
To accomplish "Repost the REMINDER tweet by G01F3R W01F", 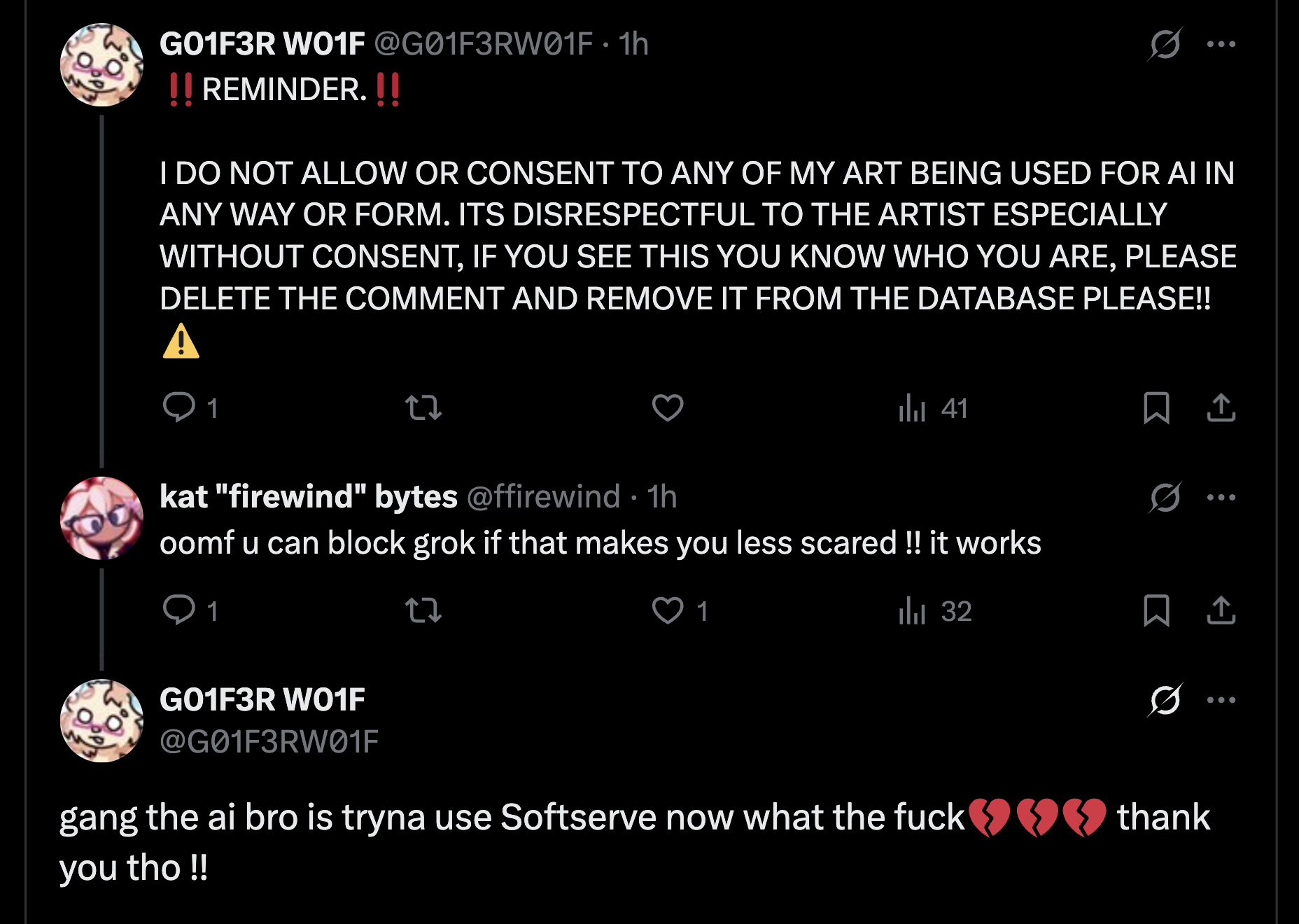I will click(423, 407).
